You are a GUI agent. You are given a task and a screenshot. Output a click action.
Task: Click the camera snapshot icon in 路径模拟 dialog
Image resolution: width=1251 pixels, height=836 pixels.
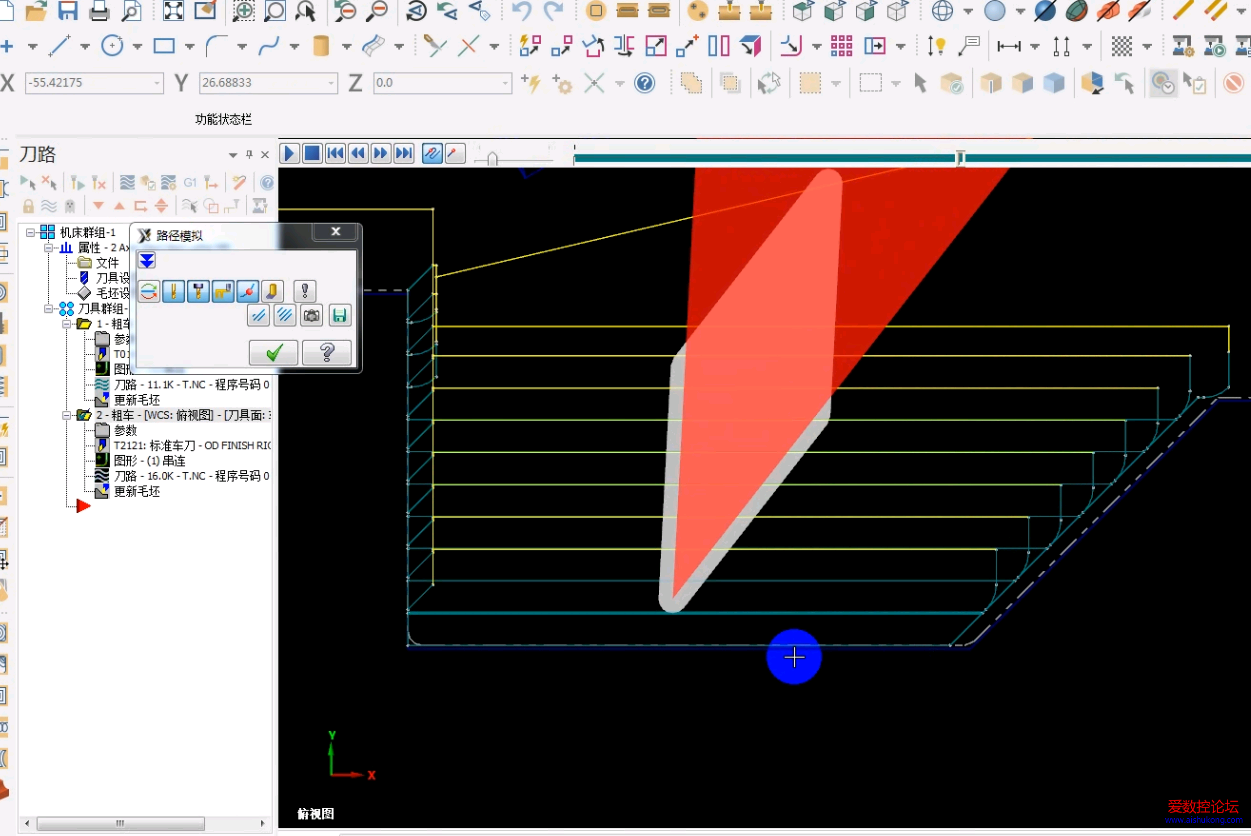(x=312, y=316)
